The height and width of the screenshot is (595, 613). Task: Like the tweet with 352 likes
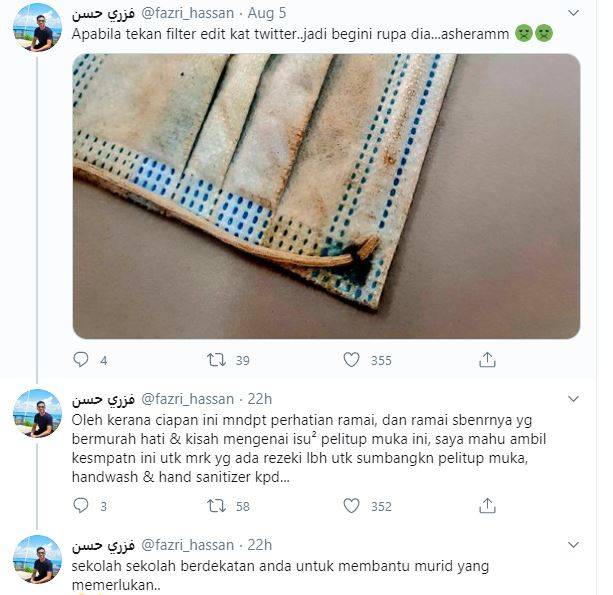(351, 506)
